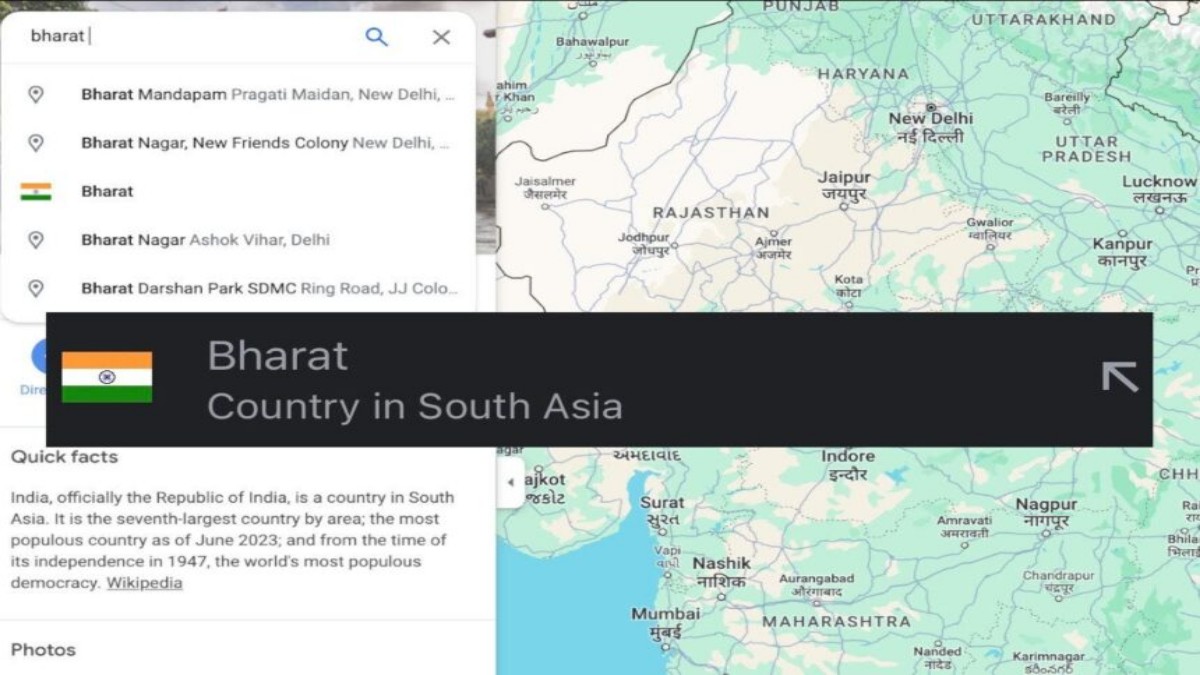Click the location pin beside Bharat Mandapam
Viewport: 1200px width, 675px height.
[34, 94]
